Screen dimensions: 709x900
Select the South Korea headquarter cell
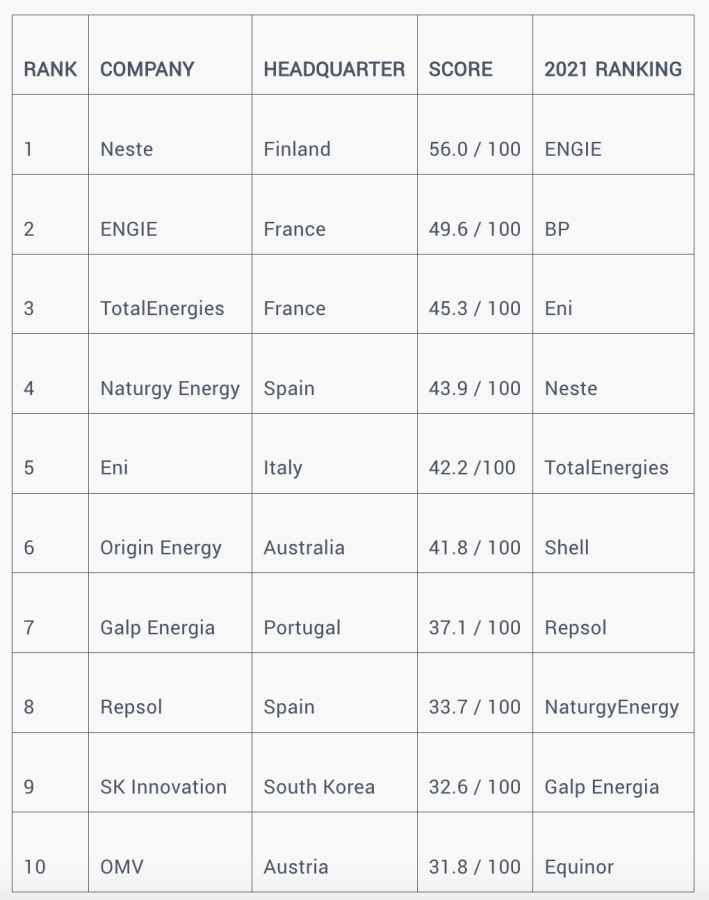point(319,787)
